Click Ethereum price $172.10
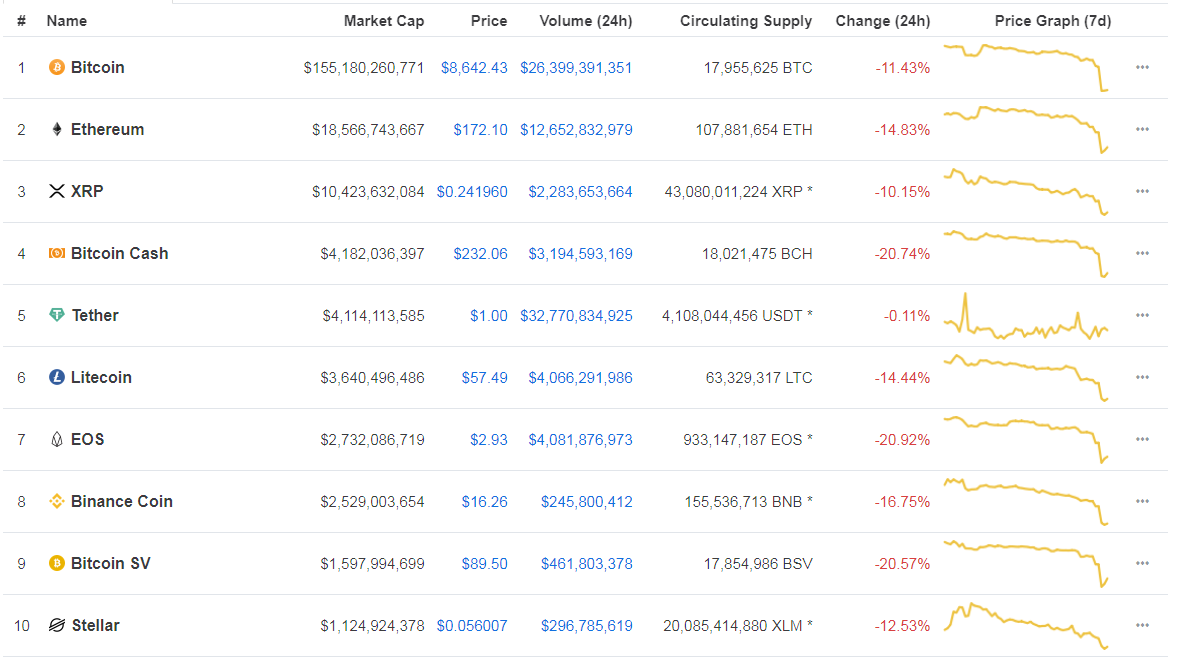This screenshot has width=1179, height=664. click(480, 130)
